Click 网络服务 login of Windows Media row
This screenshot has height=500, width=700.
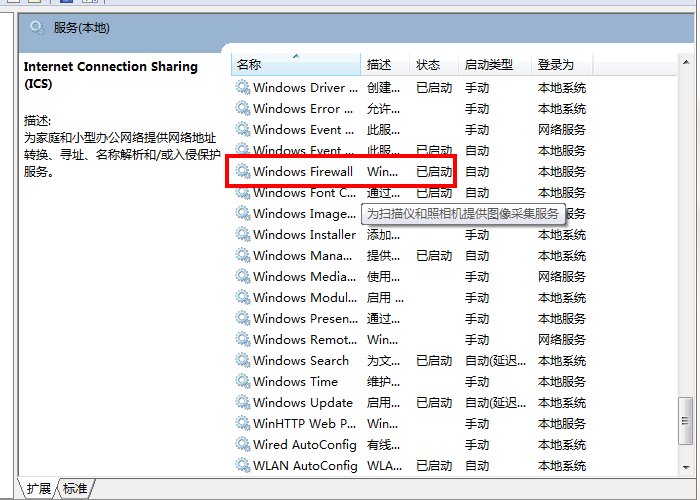tap(562, 276)
